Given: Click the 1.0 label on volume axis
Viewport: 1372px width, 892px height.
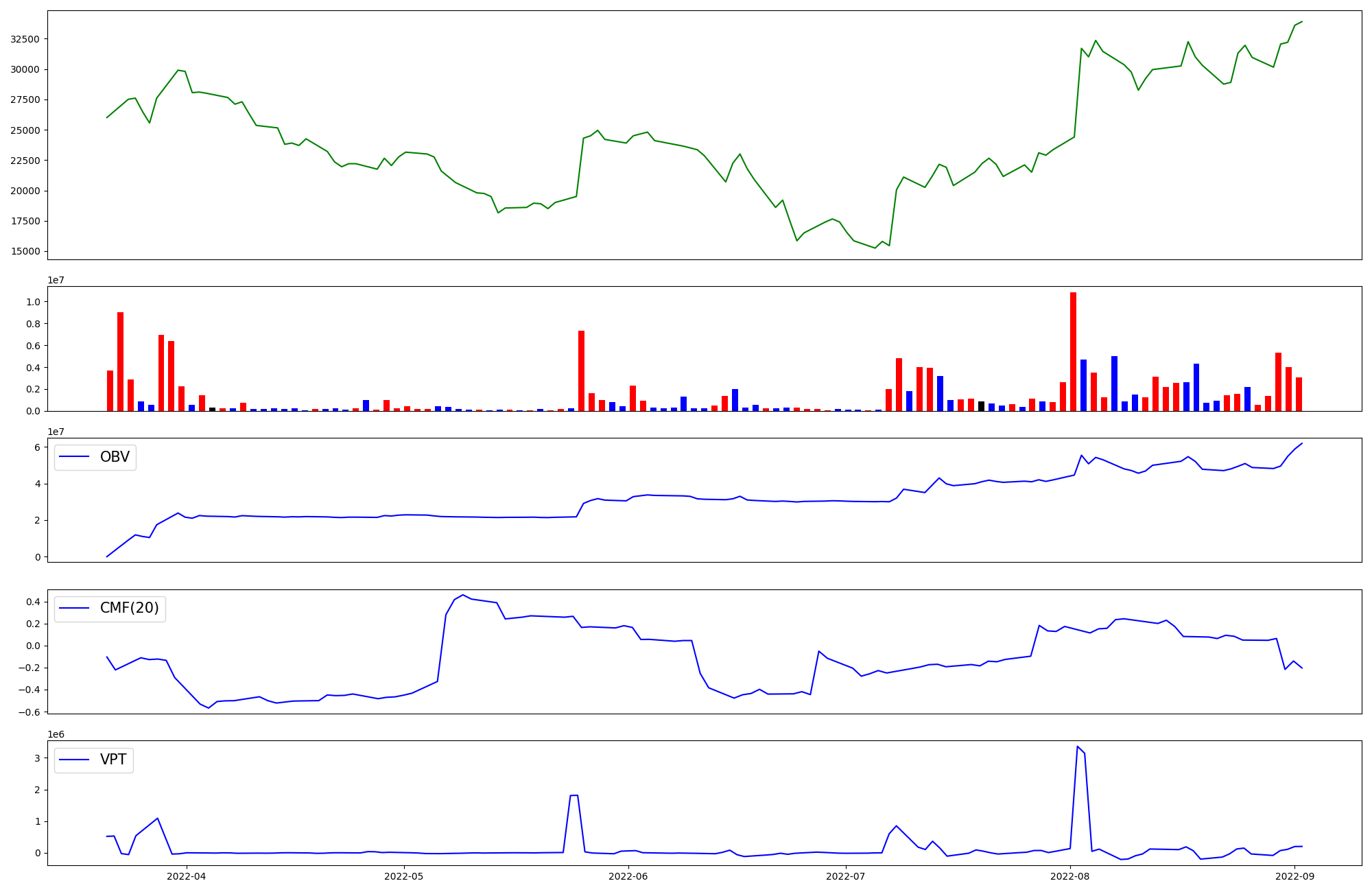Looking at the screenshot, I should (33, 302).
